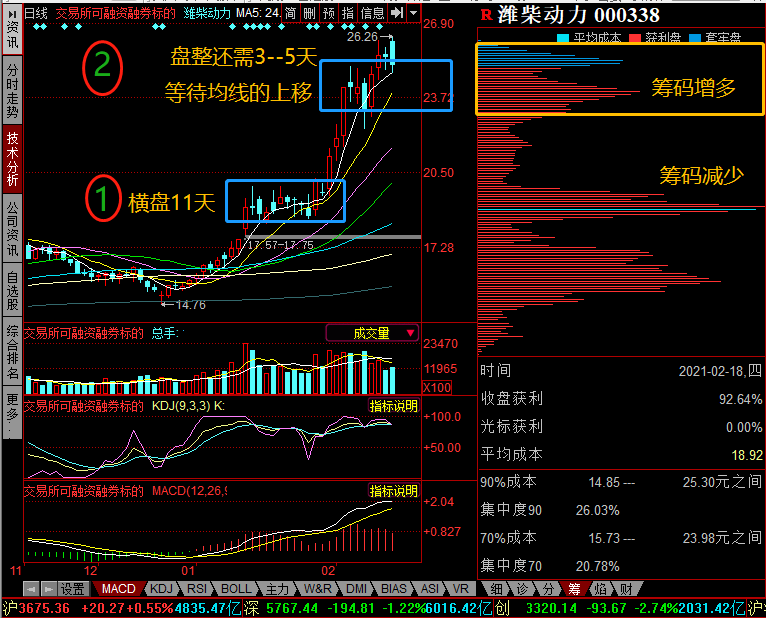The image size is (766, 618).
Task: Select the RSI indicator tab
Action: tap(197, 589)
